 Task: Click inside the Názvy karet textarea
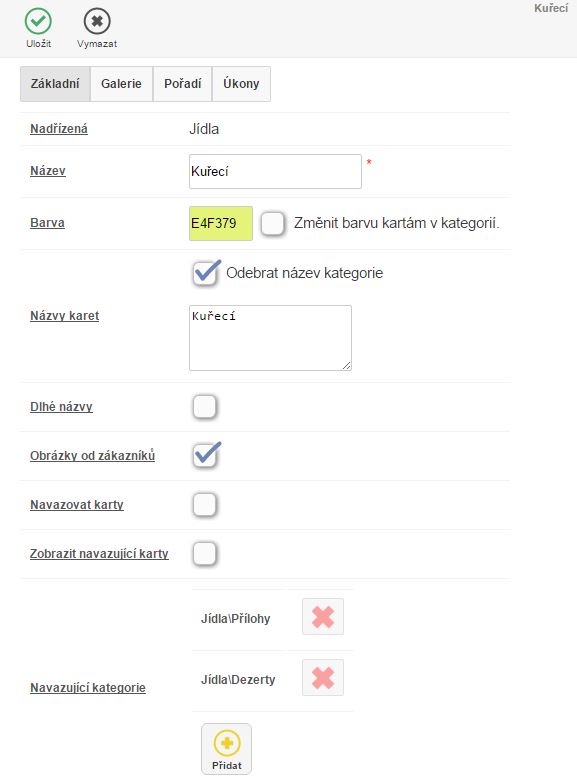(x=270, y=338)
